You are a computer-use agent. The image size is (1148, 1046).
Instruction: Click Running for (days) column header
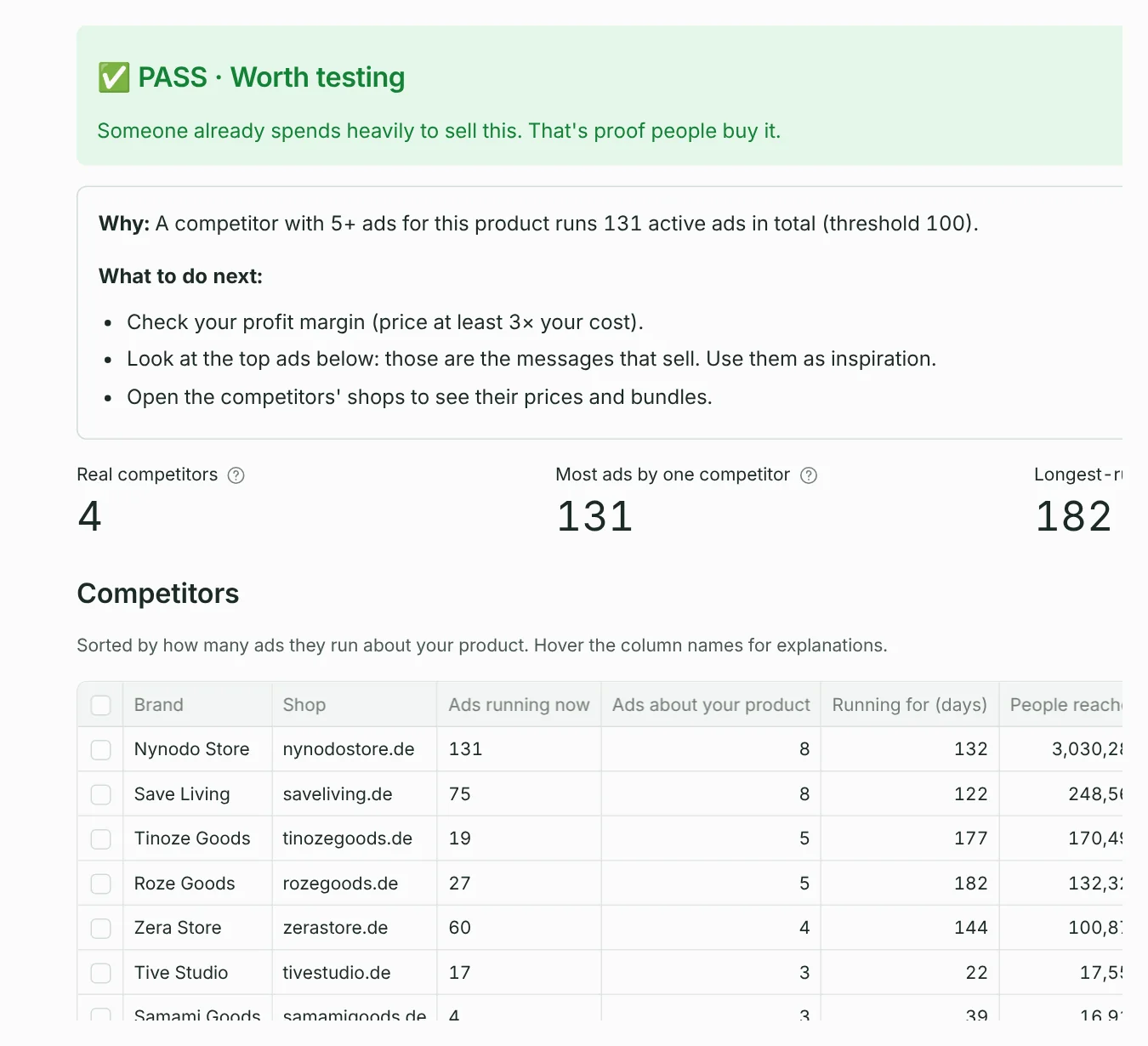(x=909, y=705)
